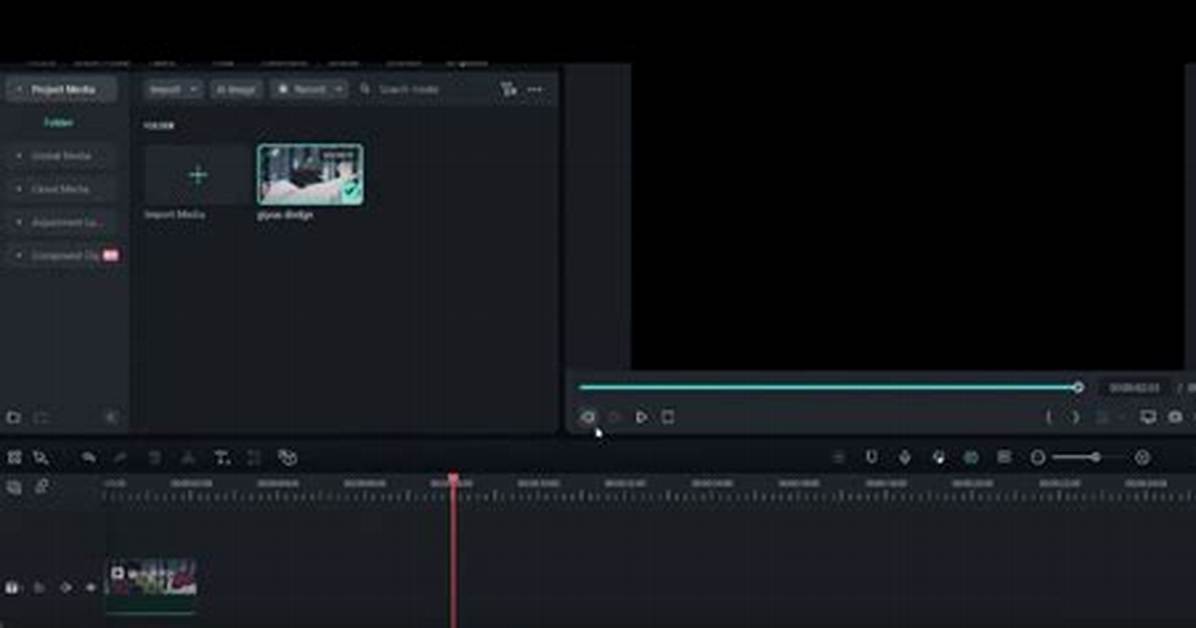1196x628 pixels.
Task: Expand the Compound Clip item
Action: coord(61,256)
